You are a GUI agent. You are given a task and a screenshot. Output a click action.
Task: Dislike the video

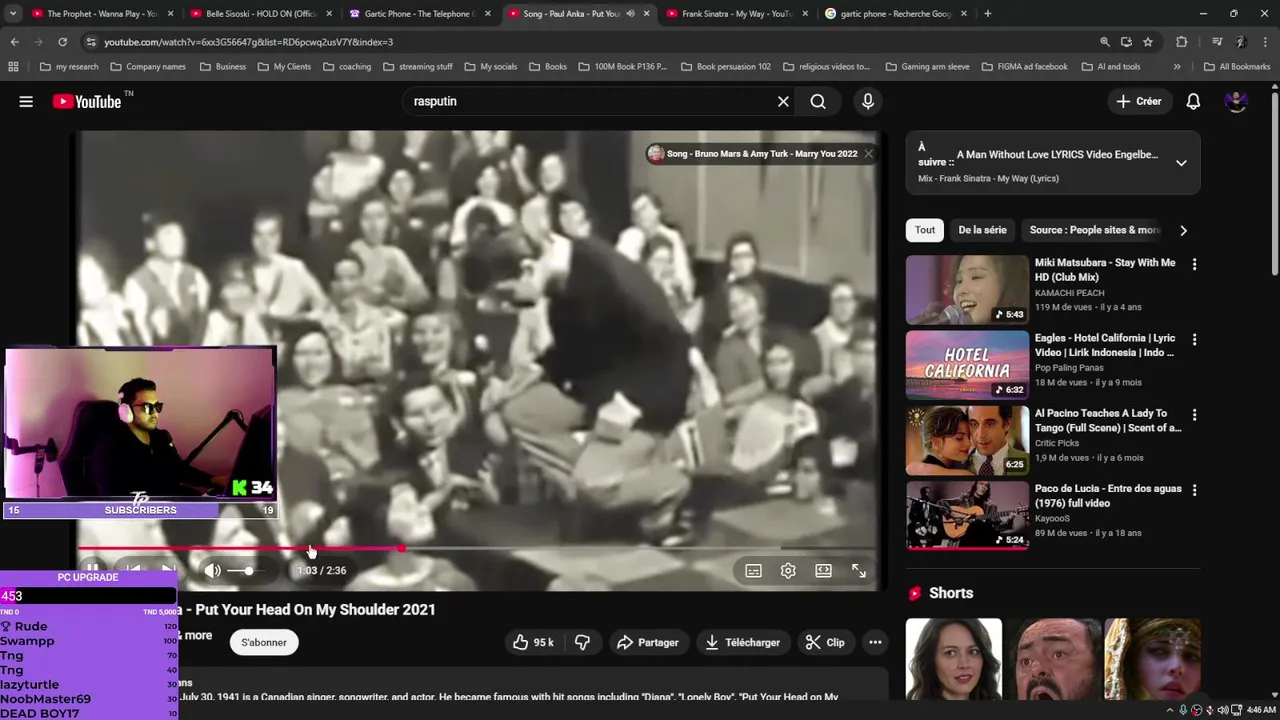(582, 642)
